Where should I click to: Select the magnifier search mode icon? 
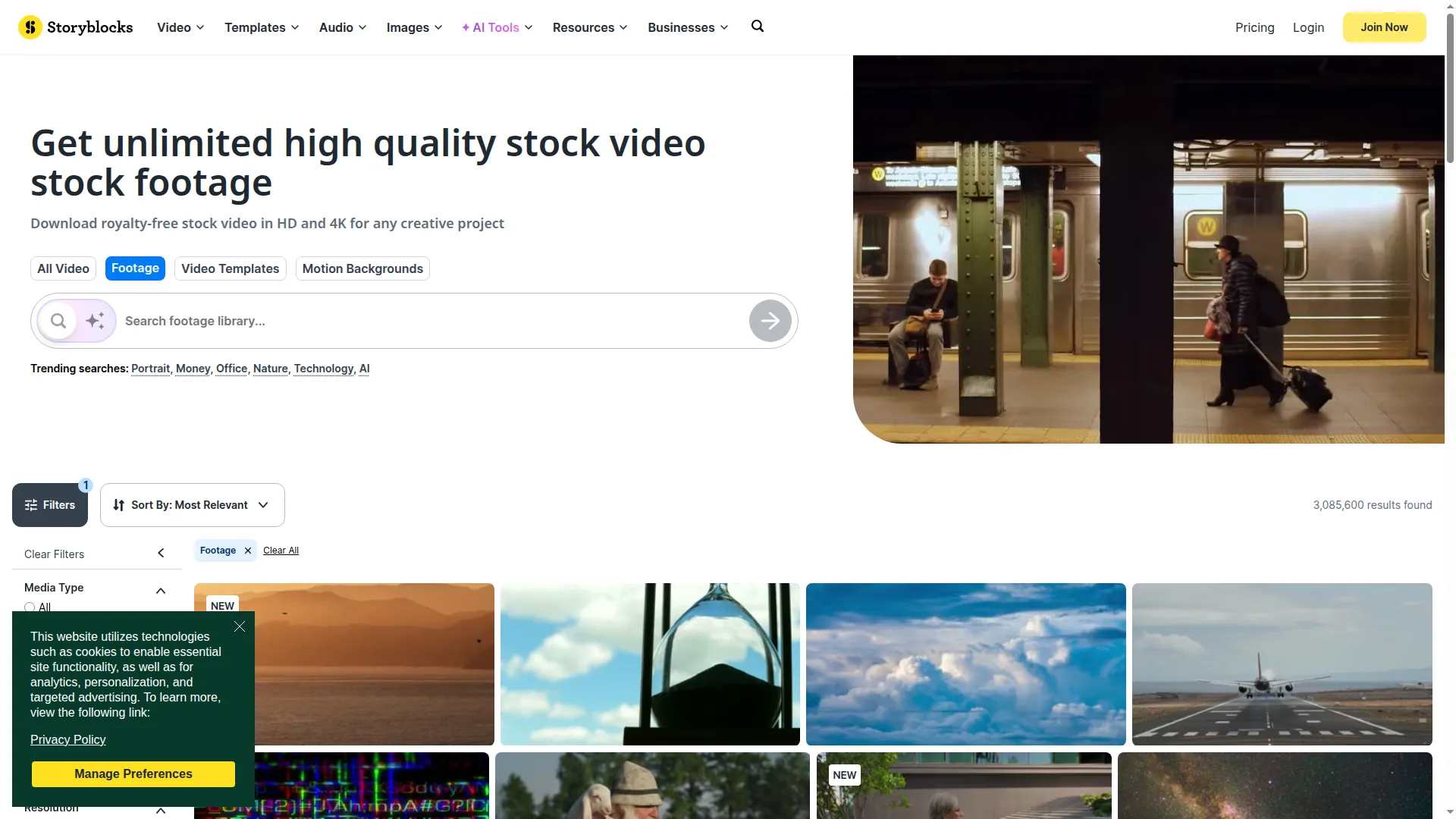(58, 321)
